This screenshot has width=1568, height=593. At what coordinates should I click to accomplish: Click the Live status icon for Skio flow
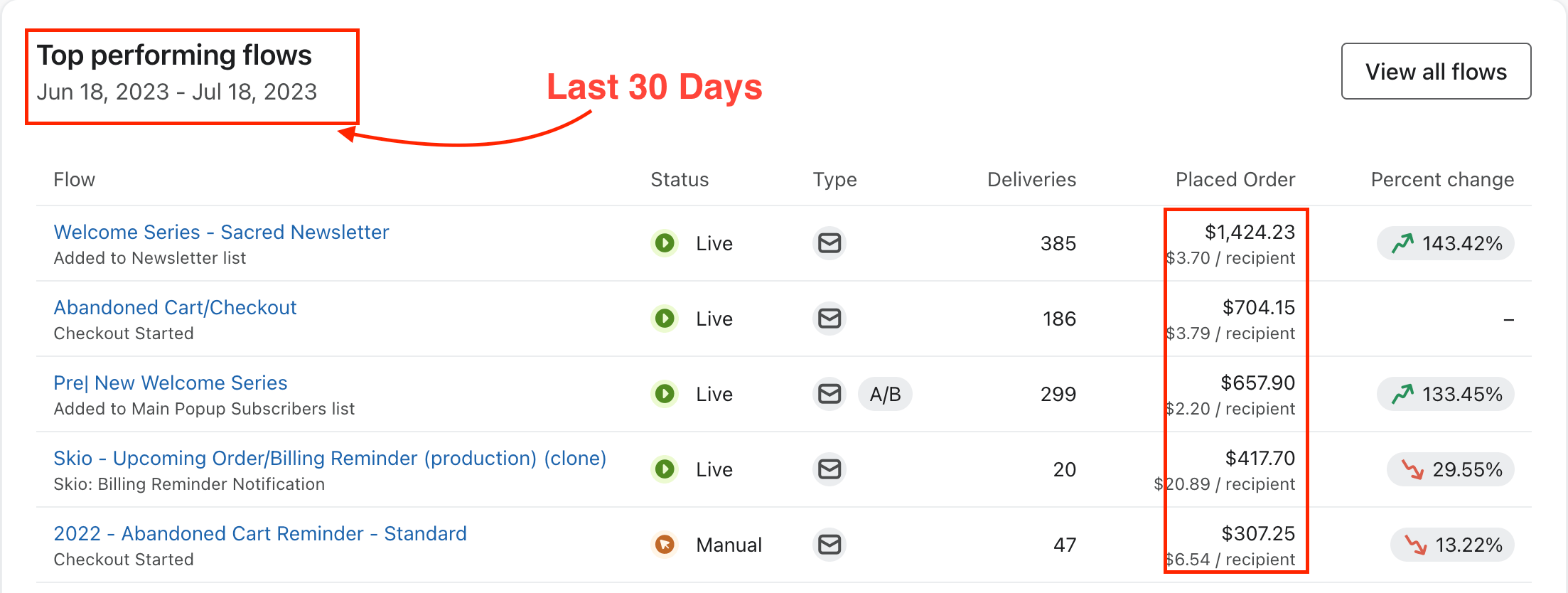665,469
